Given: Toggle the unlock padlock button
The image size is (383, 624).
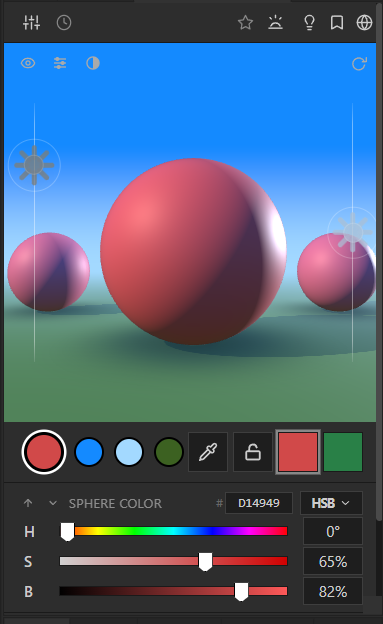Looking at the screenshot, I should [x=253, y=452].
